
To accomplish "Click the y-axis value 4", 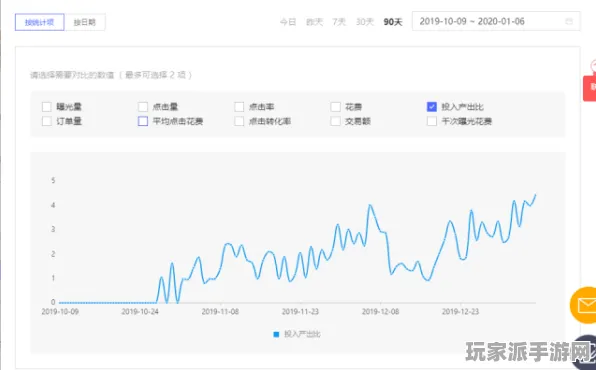I will click(x=53, y=205).
